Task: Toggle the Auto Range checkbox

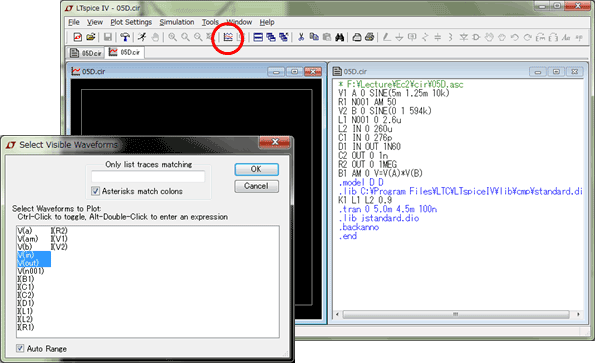Action: pyautogui.click(x=20, y=348)
